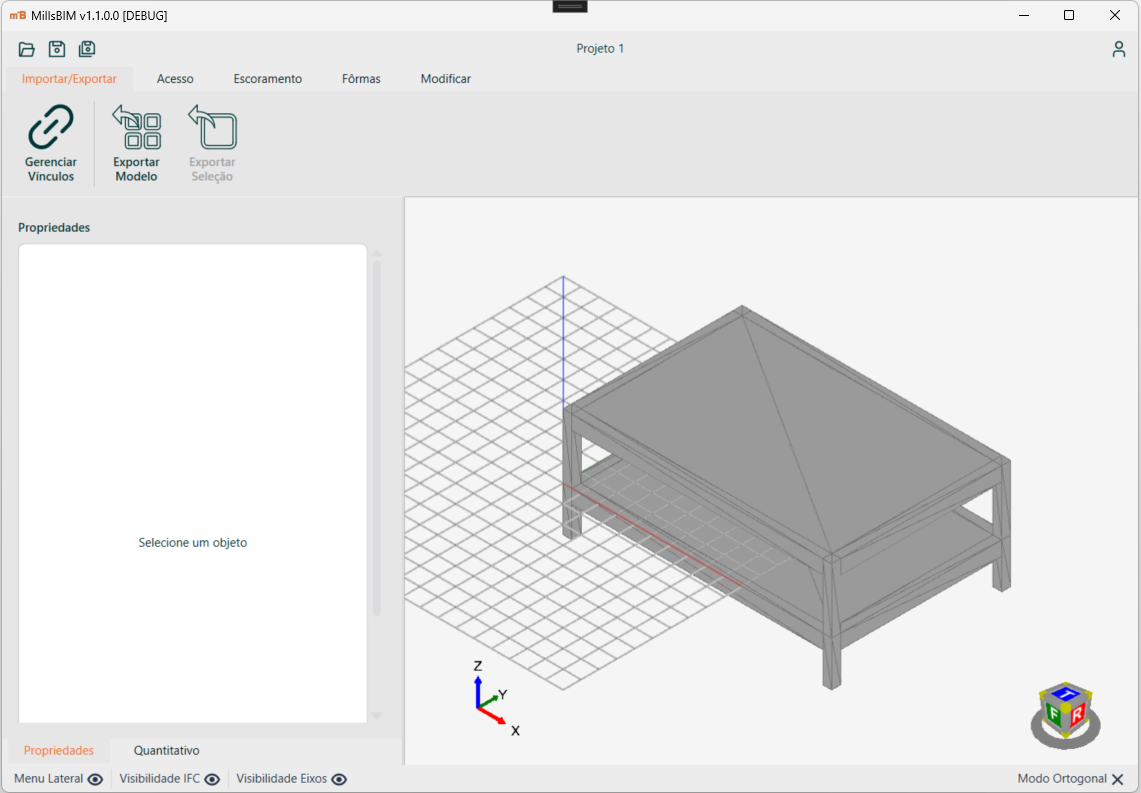Toggle Visibilidade Eixos eye icon
Viewport: 1141px width, 793px height.
point(339,779)
